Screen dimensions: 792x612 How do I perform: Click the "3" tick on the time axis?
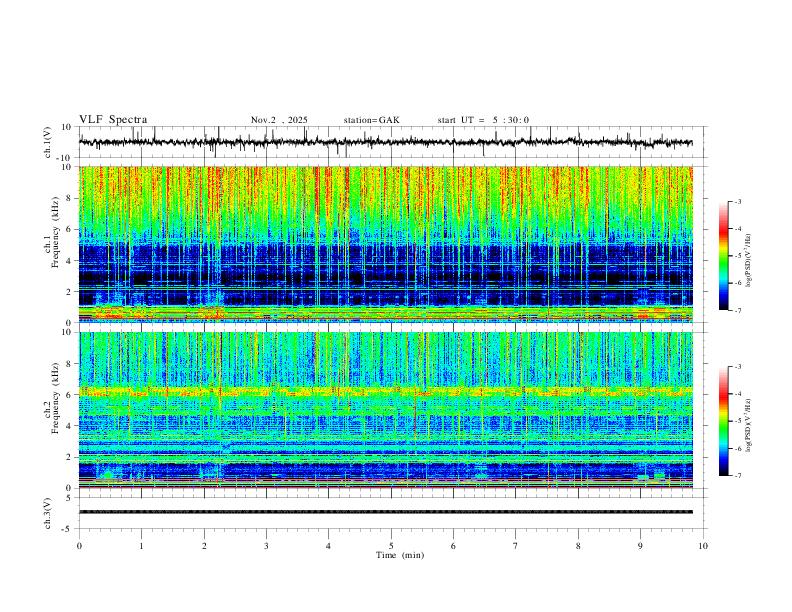266,546
